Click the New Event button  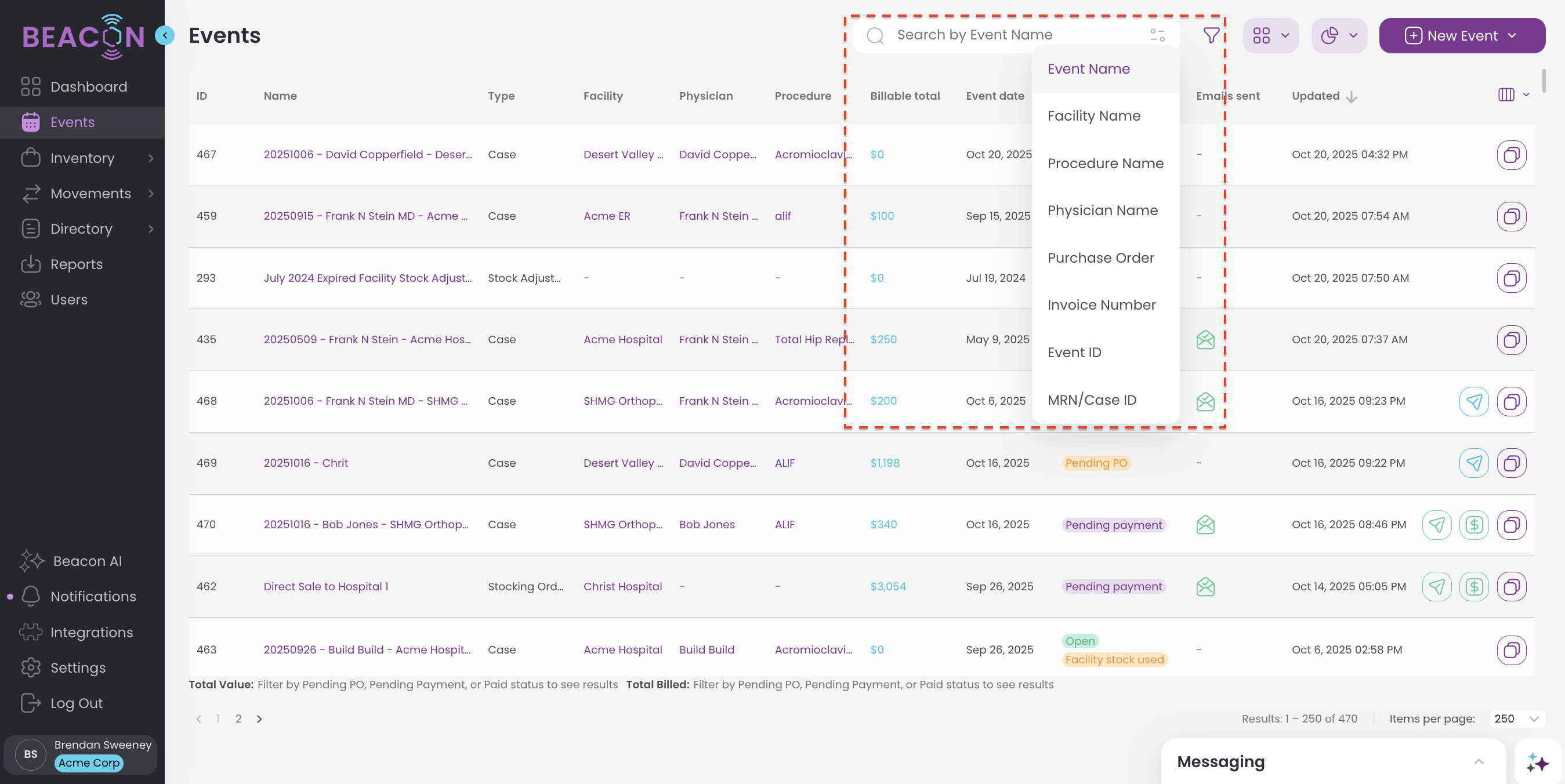pyautogui.click(x=1461, y=36)
